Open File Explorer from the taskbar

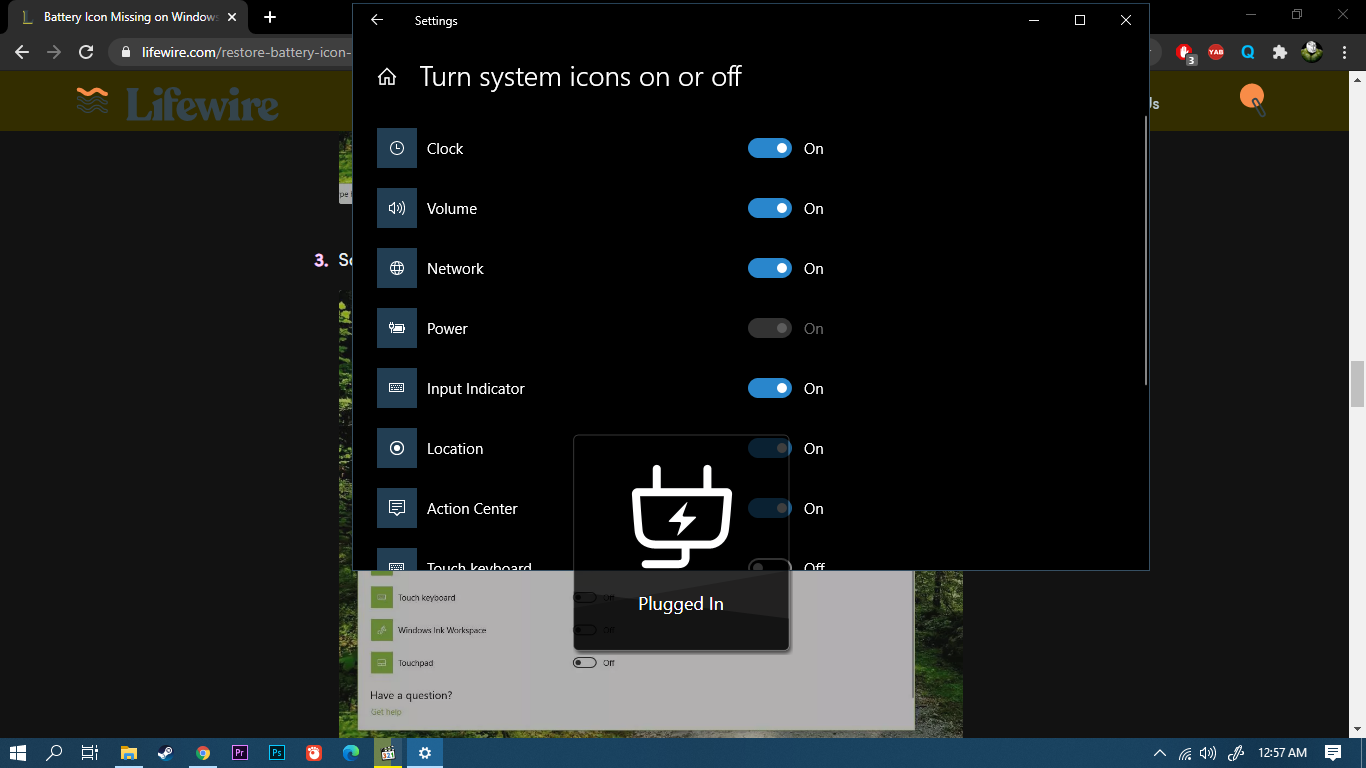tap(129, 753)
